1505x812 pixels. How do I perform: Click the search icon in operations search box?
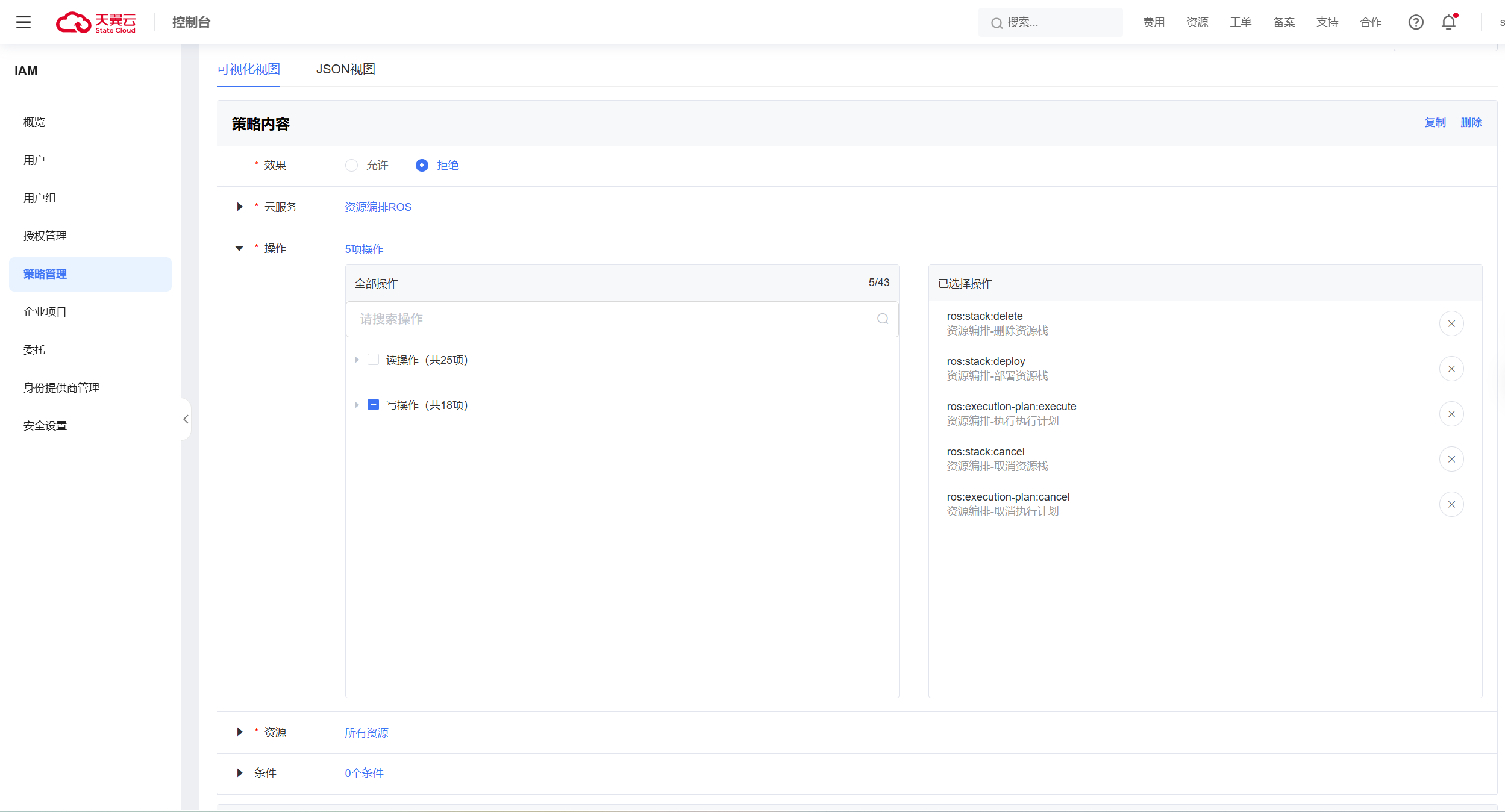pos(883,319)
